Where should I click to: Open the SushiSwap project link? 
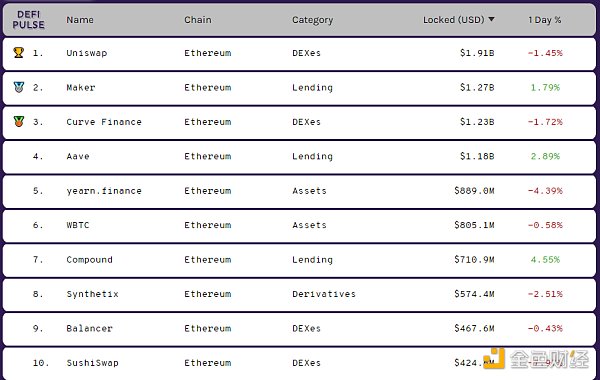click(92, 363)
